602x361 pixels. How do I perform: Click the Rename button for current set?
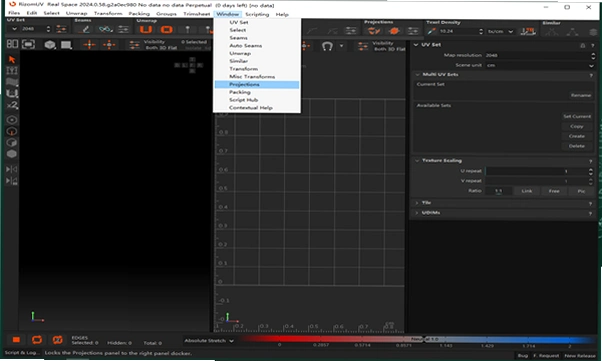pos(580,95)
